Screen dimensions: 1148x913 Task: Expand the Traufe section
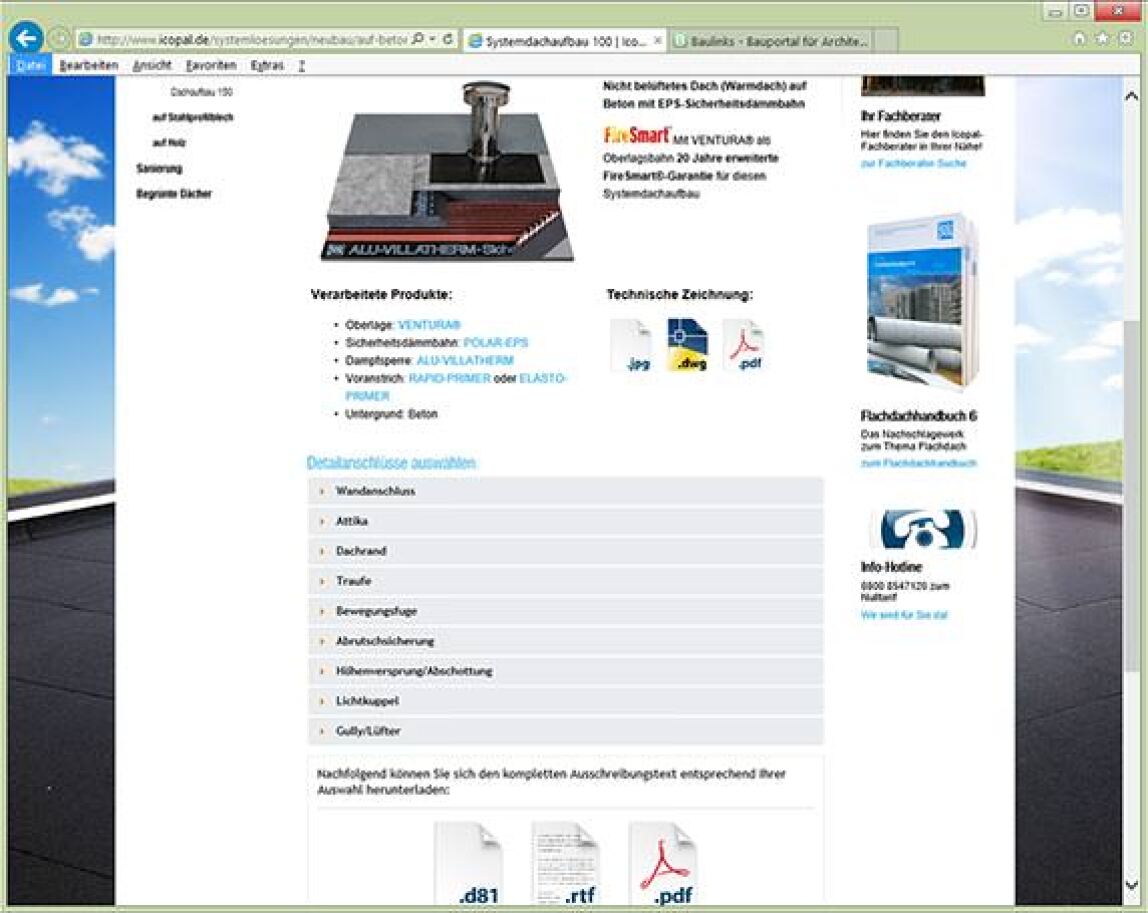[565, 581]
